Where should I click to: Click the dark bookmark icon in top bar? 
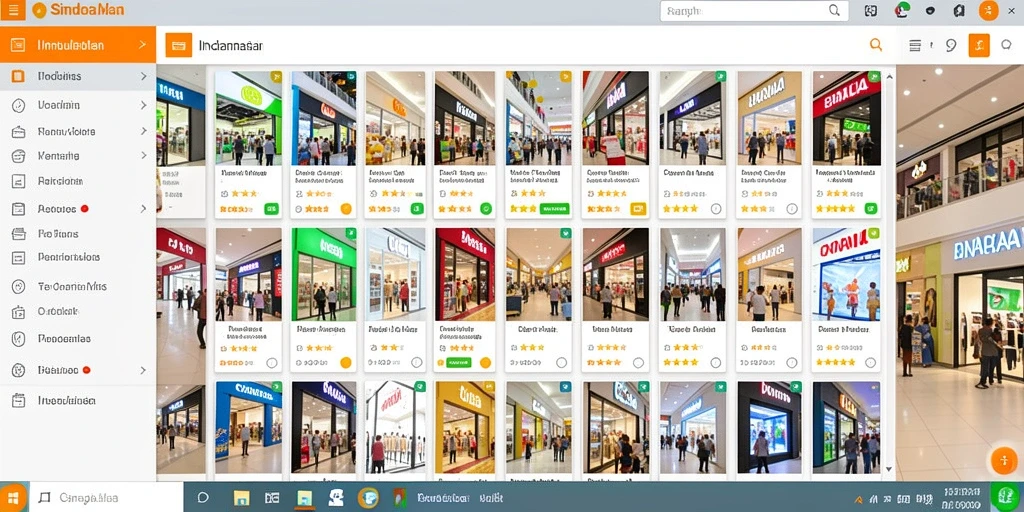(x=959, y=10)
